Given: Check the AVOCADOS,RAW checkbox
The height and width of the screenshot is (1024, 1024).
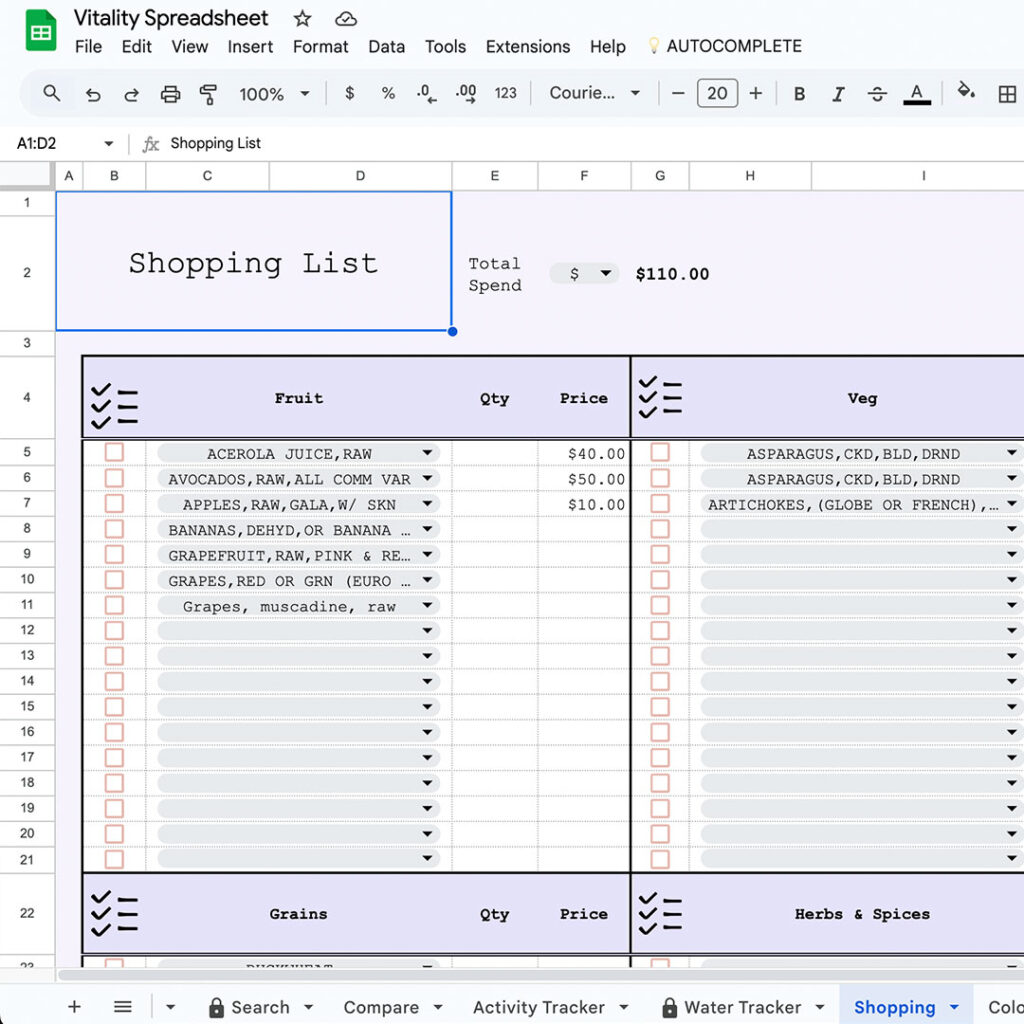Looking at the screenshot, I should [x=114, y=478].
